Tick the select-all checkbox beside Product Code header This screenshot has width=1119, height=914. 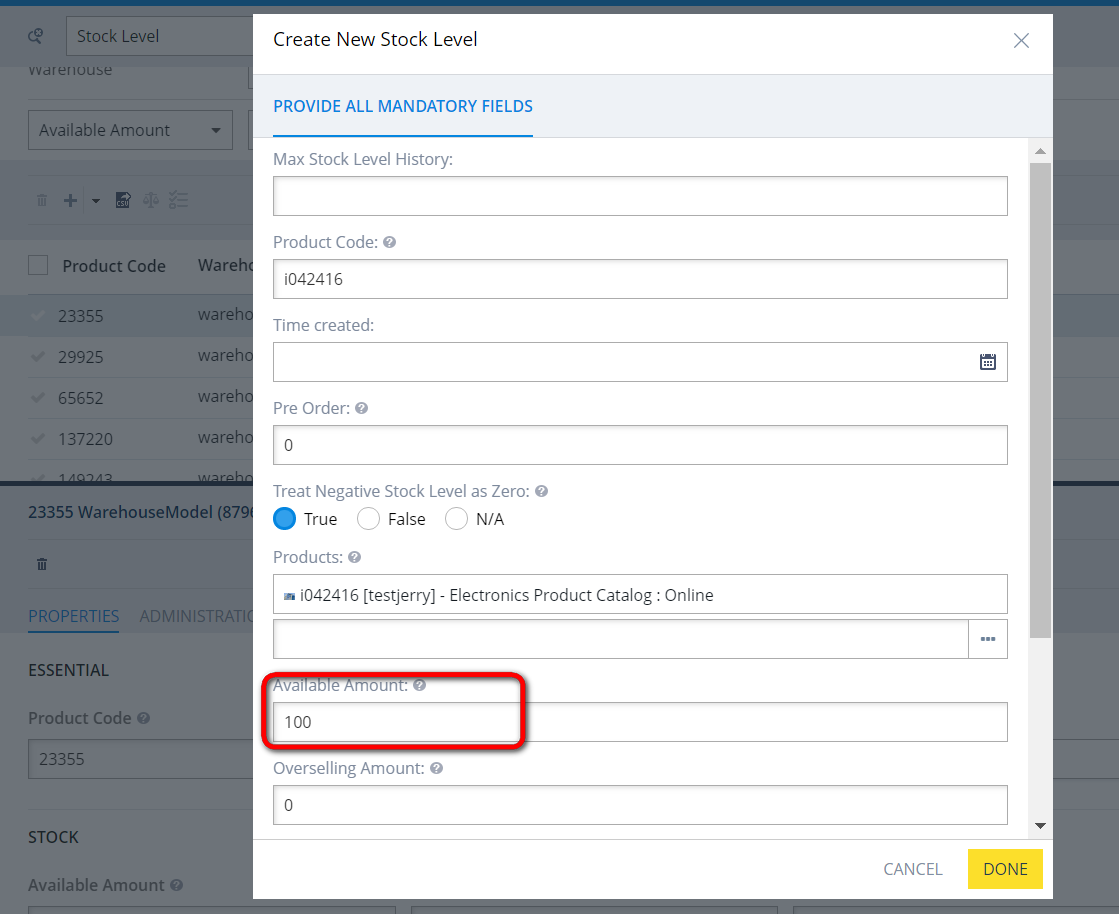pyautogui.click(x=38, y=265)
